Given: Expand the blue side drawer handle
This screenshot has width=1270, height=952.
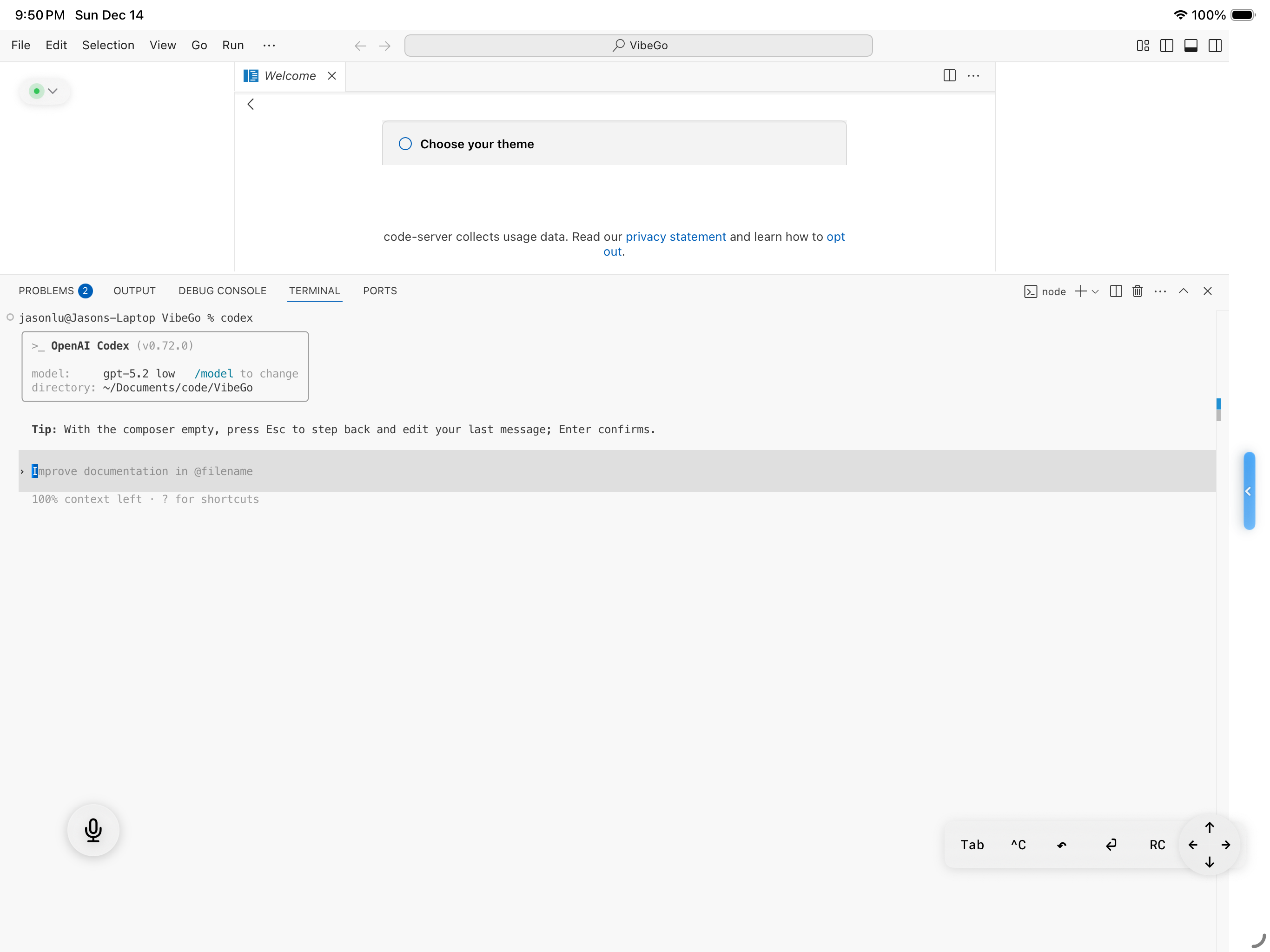Looking at the screenshot, I should pyautogui.click(x=1249, y=491).
